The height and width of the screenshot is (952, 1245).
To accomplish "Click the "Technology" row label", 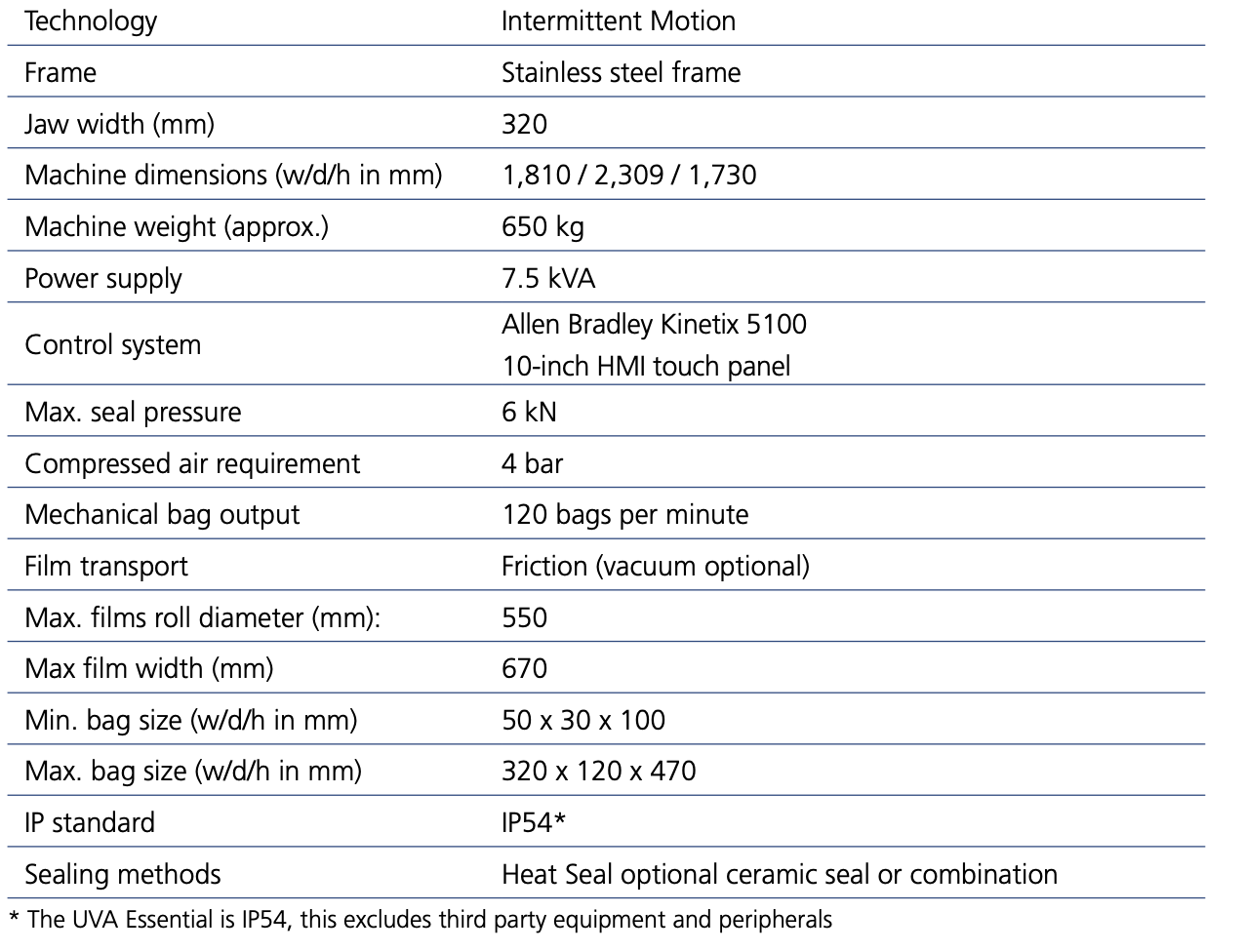I will pos(91,21).
